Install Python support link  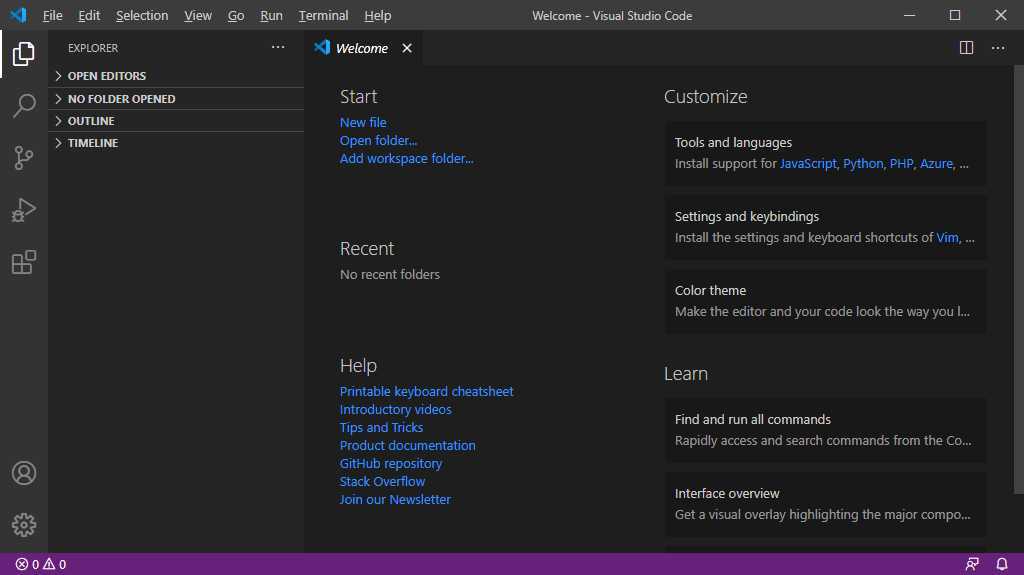[863, 163]
